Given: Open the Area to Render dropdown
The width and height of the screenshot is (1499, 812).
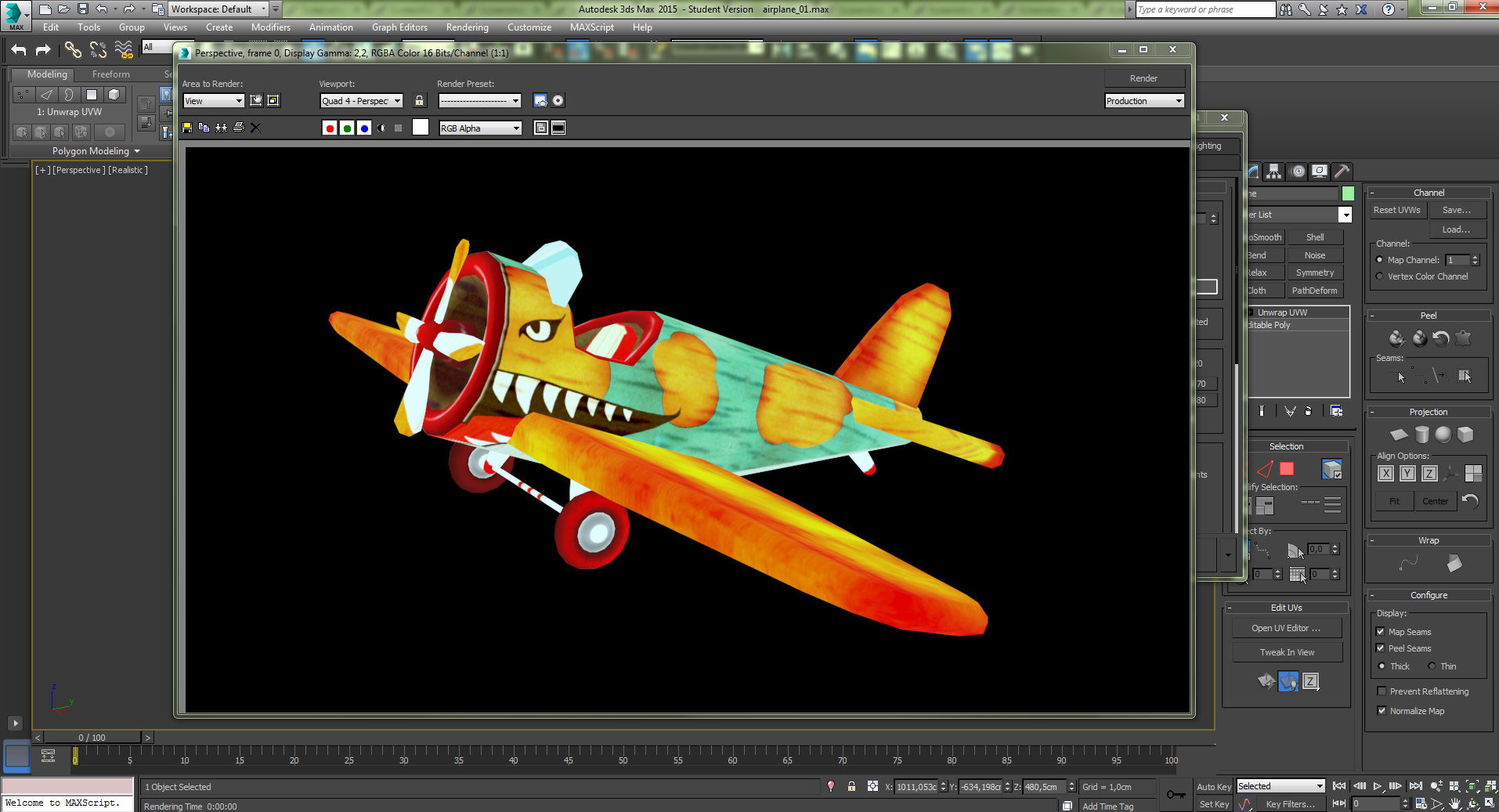Looking at the screenshot, I should tap(214, 101).
